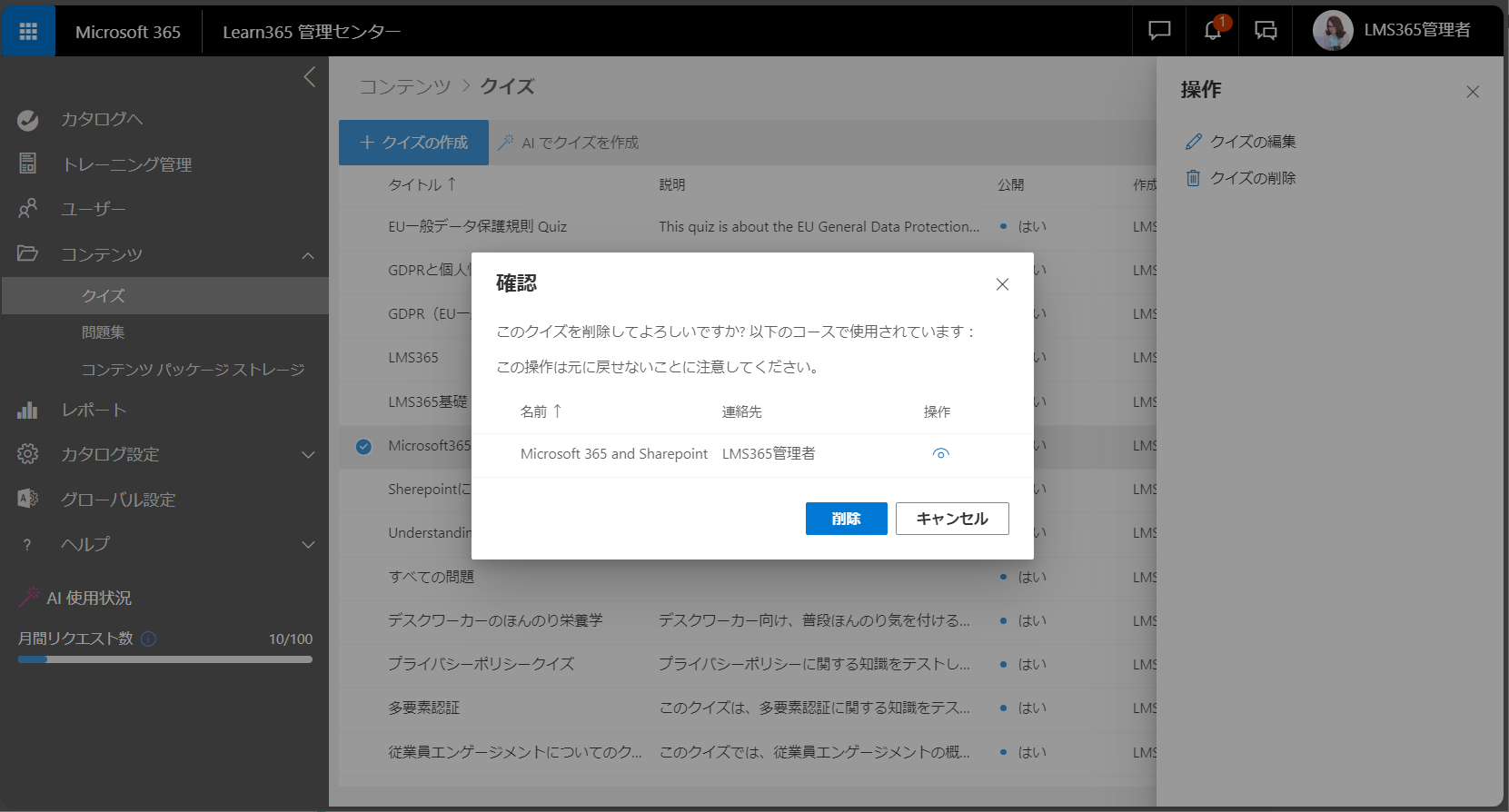Viewport: 1509px width, 812px height.
Task: Go to カタログへ in sidebar
Action: 102,119
